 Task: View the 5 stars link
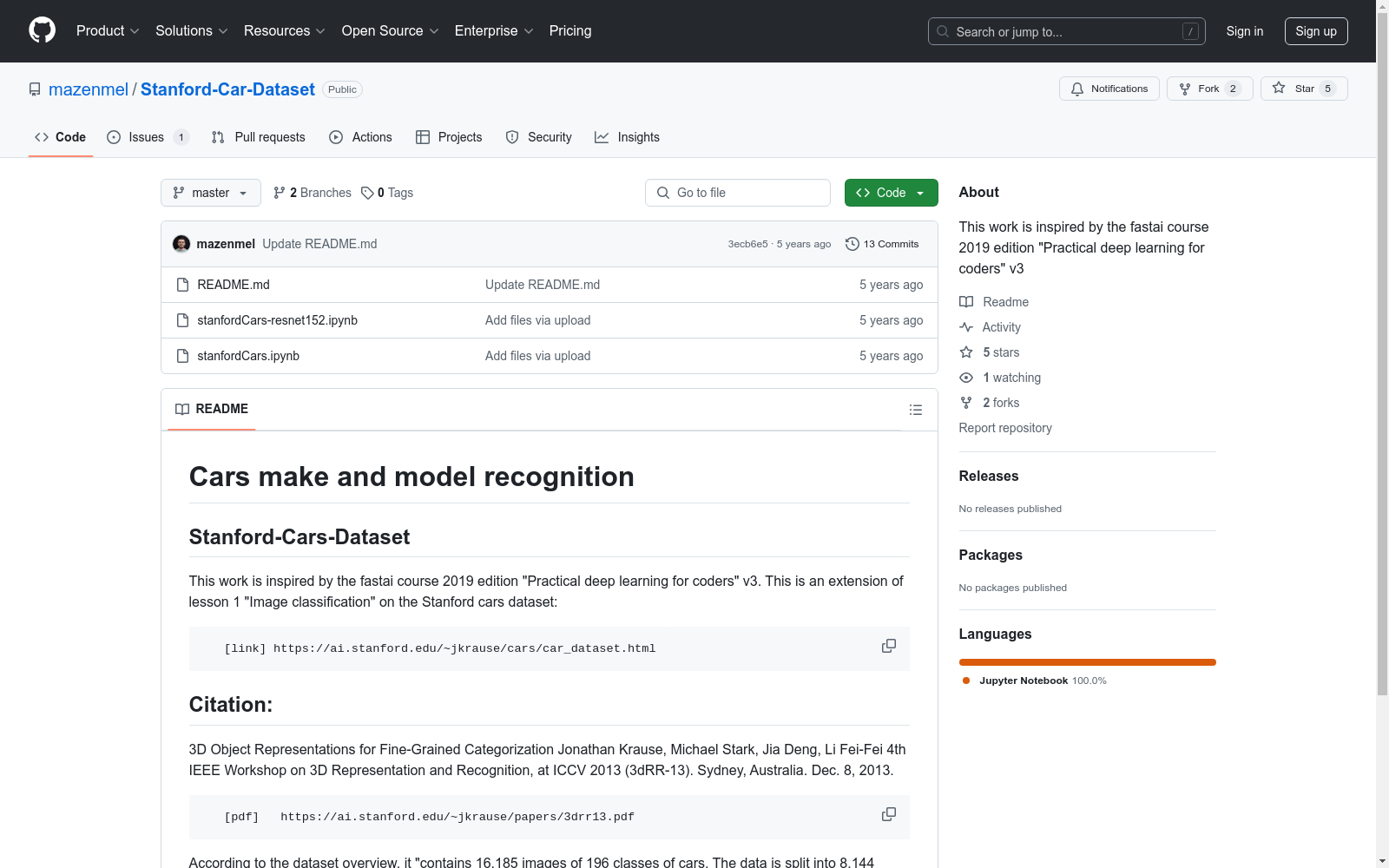[990, 352]
